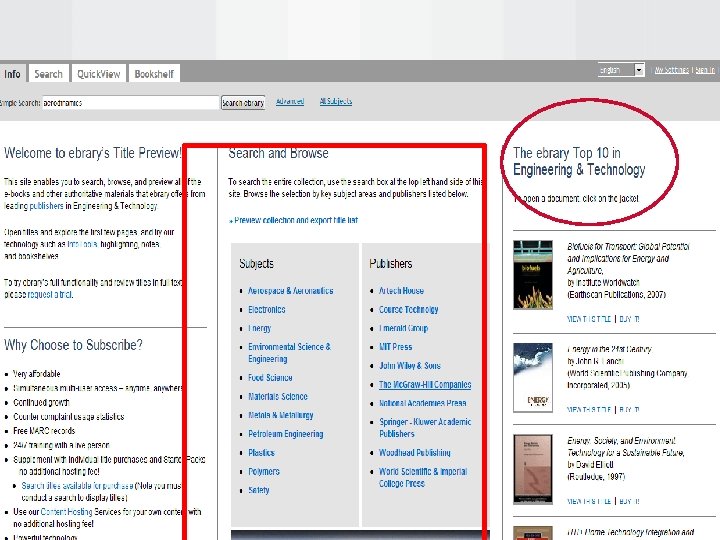Open the QuickView tab
This screenshot has width=720, height=540.
pos(98,74)
